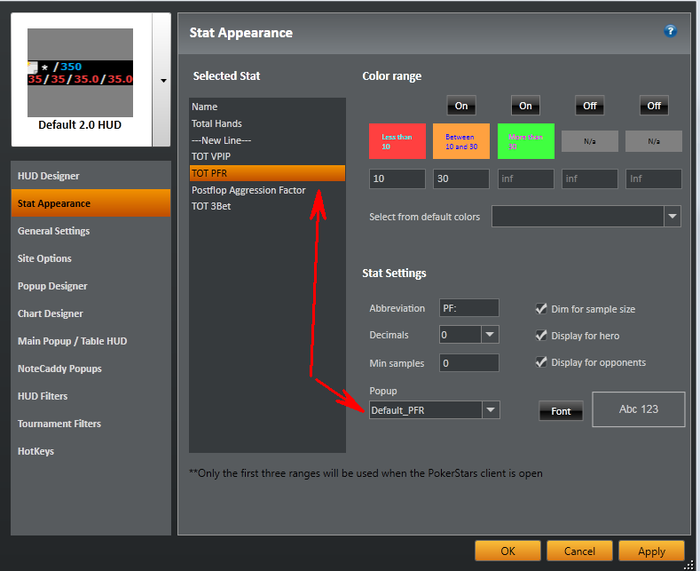The height and width of the screenshot is (571, 700).
Task: Click the OK button
Action: coord(508,551)
